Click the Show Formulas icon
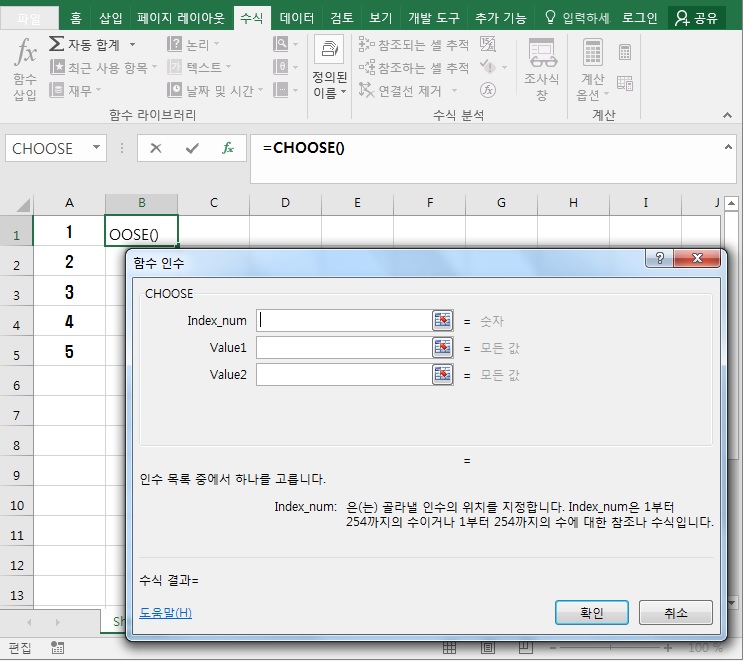Viewport: 743px width, 661px height. point(488,45)
